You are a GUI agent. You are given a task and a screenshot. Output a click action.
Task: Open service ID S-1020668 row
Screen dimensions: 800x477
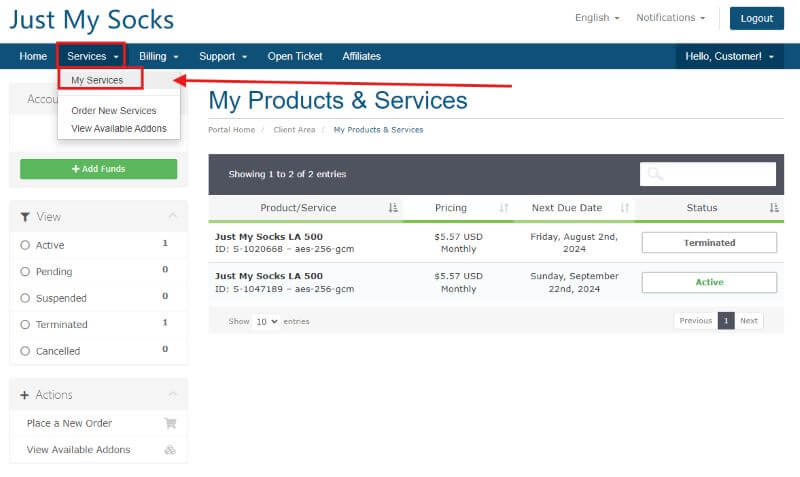click(x=496, y=243)
